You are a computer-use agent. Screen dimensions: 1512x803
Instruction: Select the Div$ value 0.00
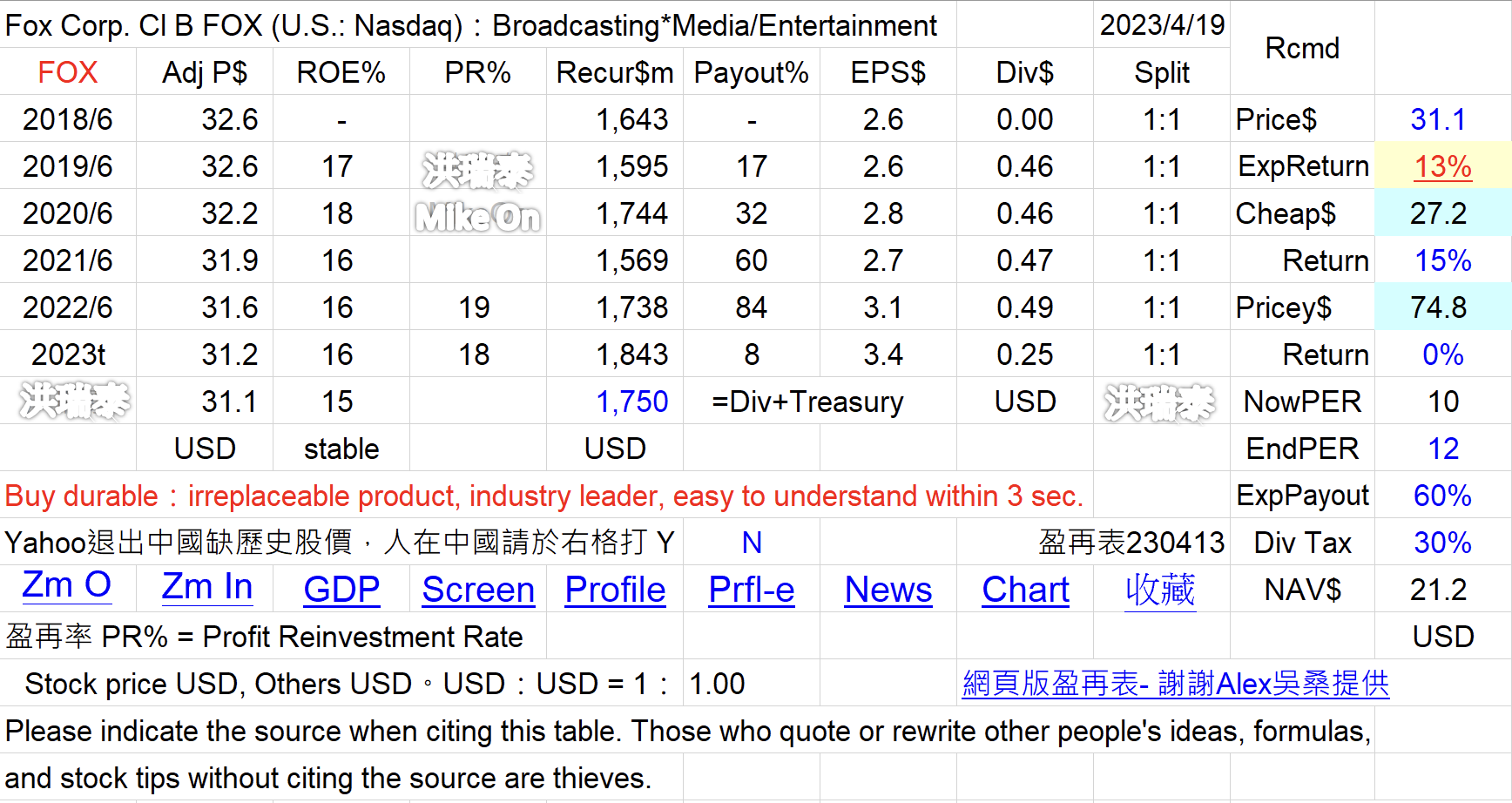pos(1025,119)
